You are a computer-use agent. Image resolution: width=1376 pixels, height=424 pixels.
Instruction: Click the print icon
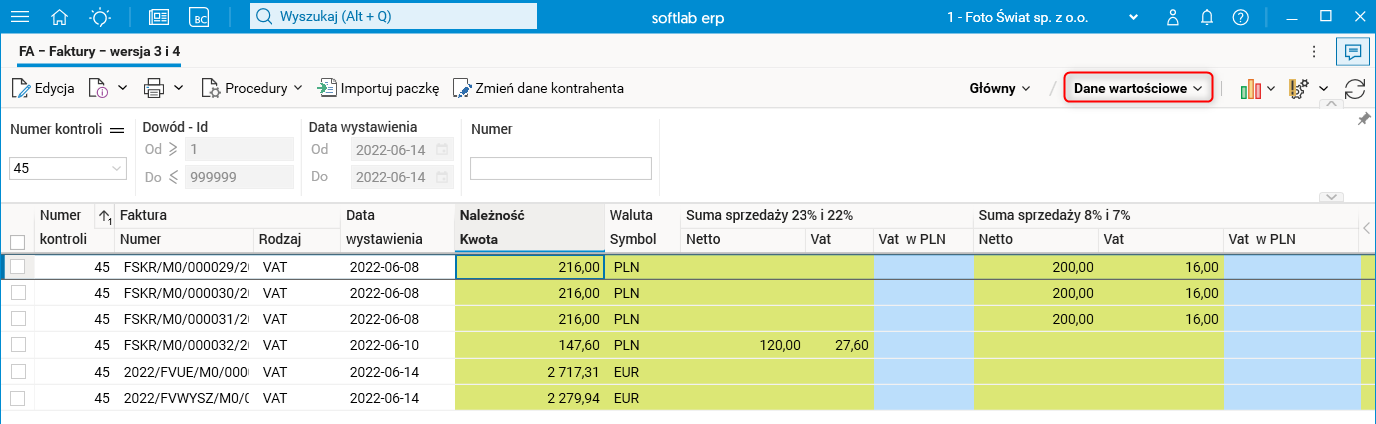[x=154, y=88]
